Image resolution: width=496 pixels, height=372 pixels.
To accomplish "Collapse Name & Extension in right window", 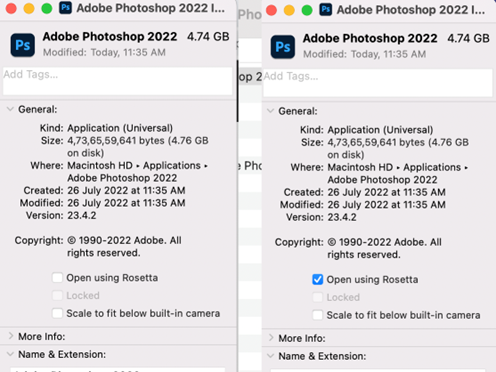I will [271, 356].
